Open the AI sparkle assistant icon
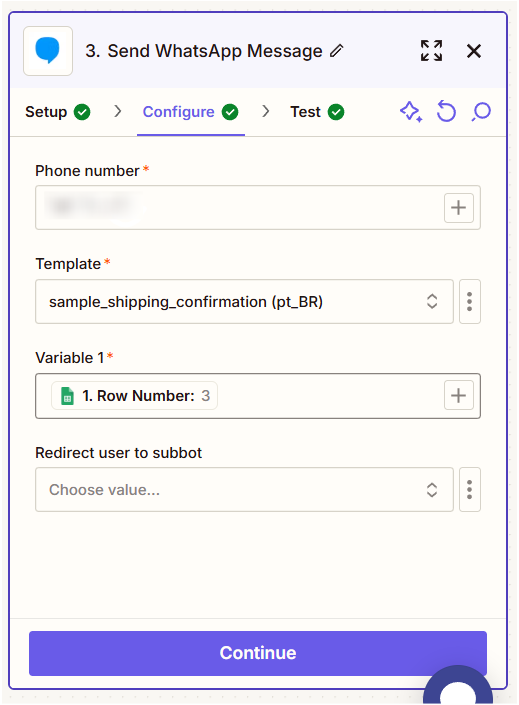The image size is (519, 705). pyautogui.click(x=411, y=112)
